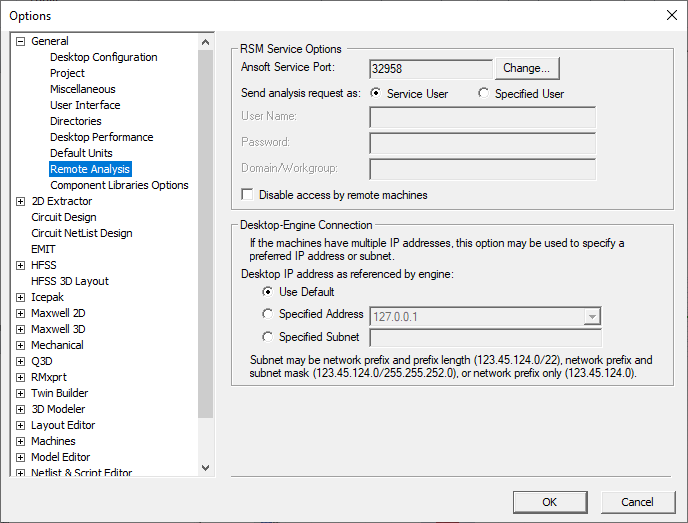Image resolution: width=688 pixels, height=523 pixels.
Task: Cancel the Options dialog
Action: click(637, 502)
